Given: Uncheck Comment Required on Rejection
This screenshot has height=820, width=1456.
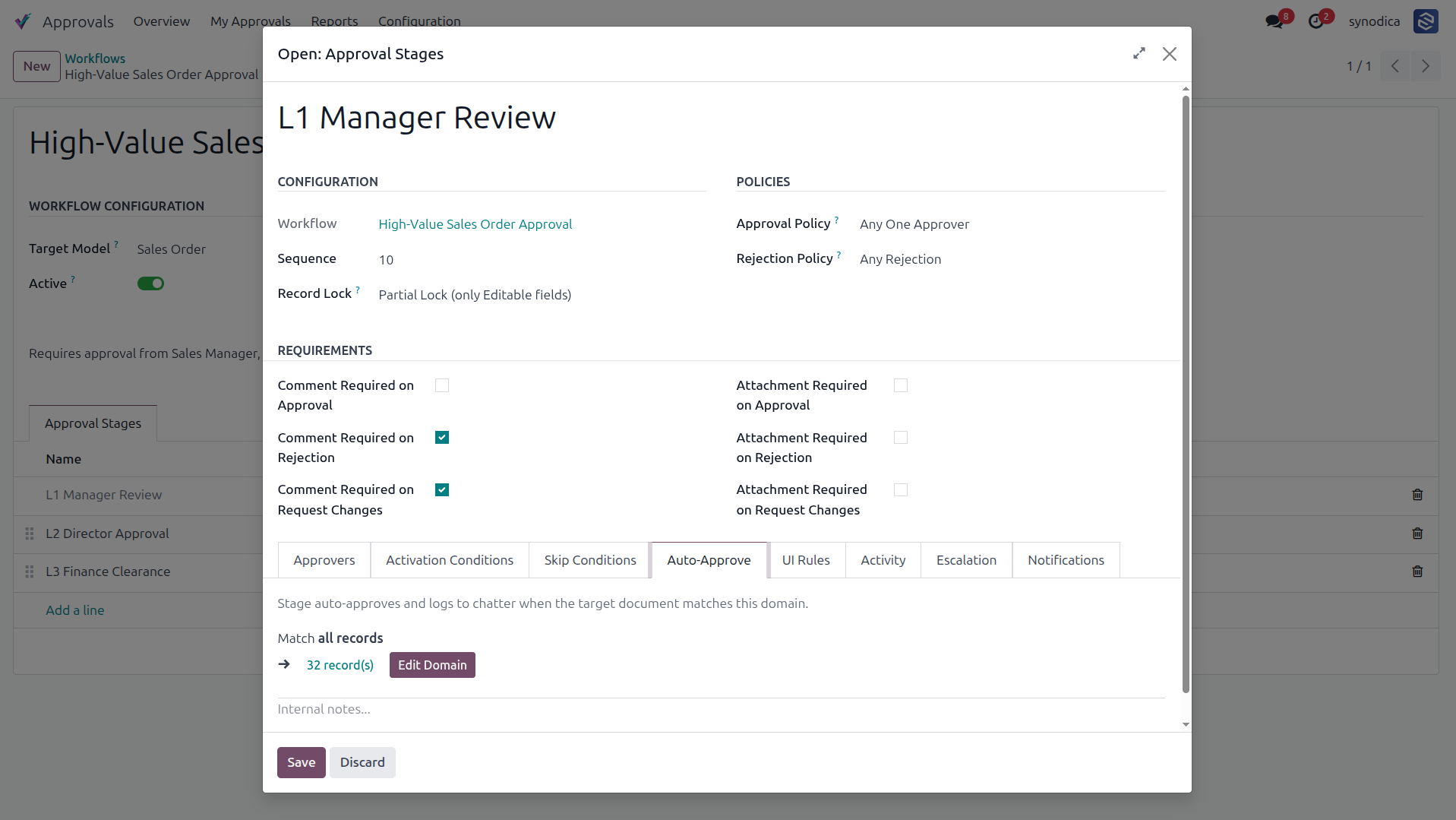Looking at the screenshot, I should [x=442, y=438].
